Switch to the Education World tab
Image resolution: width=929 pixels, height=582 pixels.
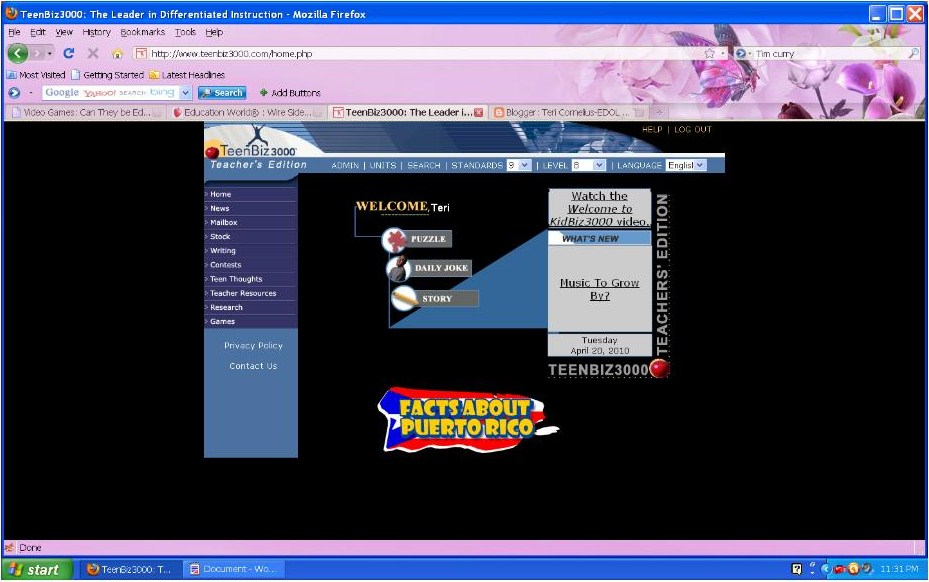tap(247, 112)
